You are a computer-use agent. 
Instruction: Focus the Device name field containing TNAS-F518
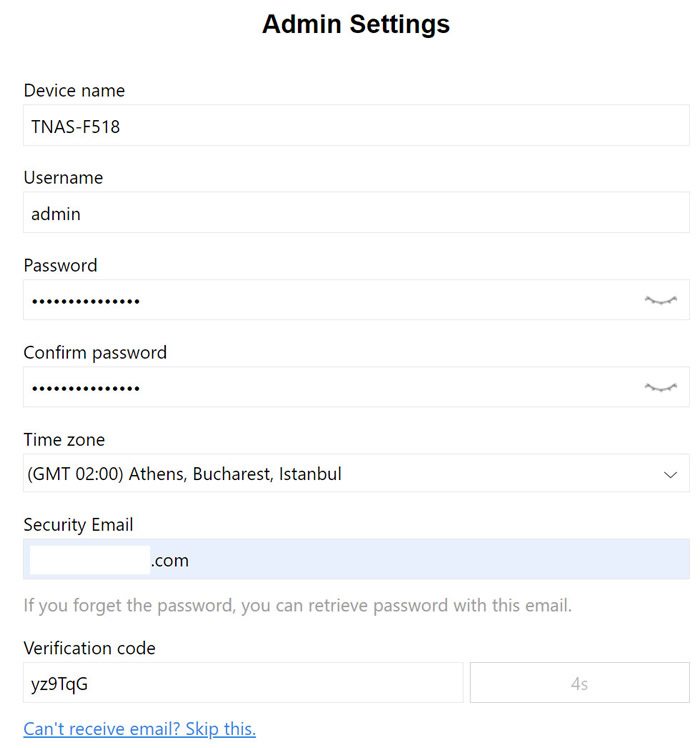pyautogui.click(x=356, y=125)
